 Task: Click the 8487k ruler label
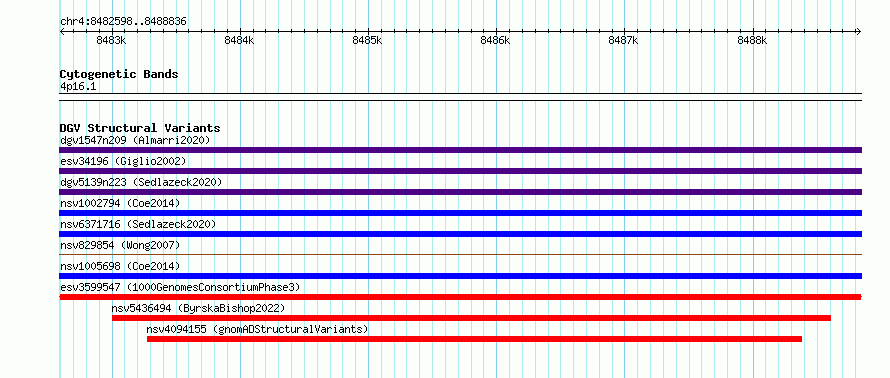[x=624, y=40]
